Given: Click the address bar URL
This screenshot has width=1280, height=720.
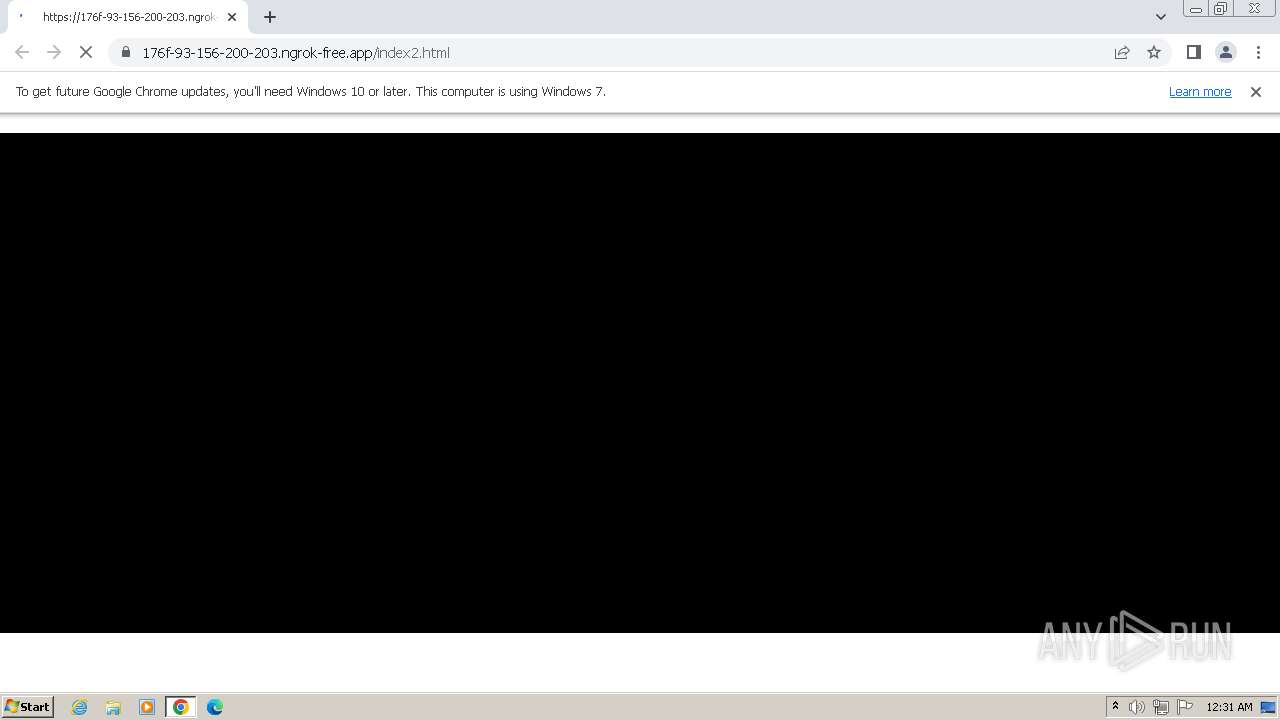Looking at the screenshot, I should click(x=296, y=53).
